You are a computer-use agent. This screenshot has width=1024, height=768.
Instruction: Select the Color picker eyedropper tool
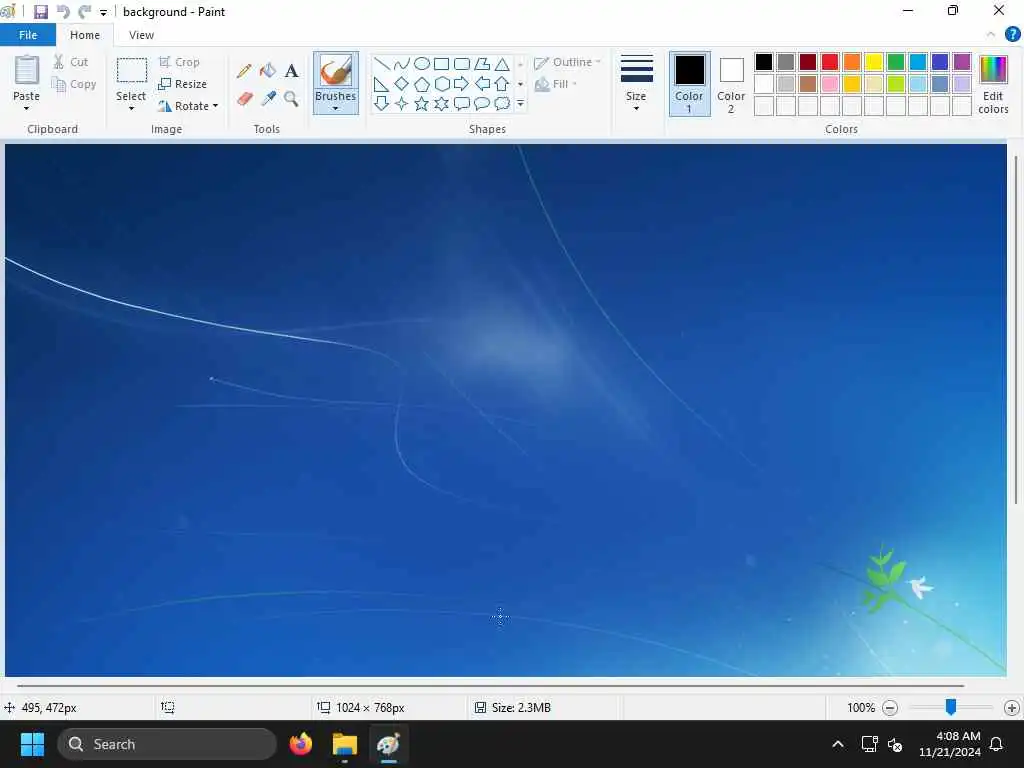(268, 99)
